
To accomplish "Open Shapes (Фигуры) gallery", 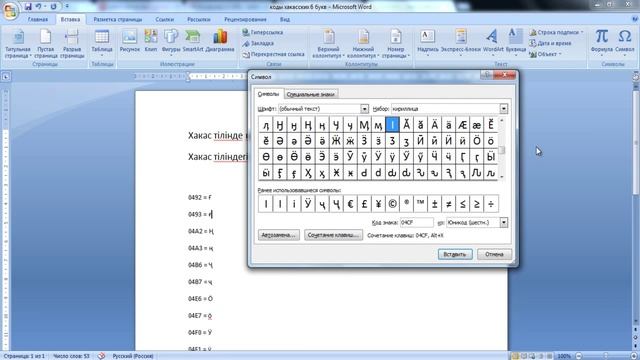I will 171,41.
